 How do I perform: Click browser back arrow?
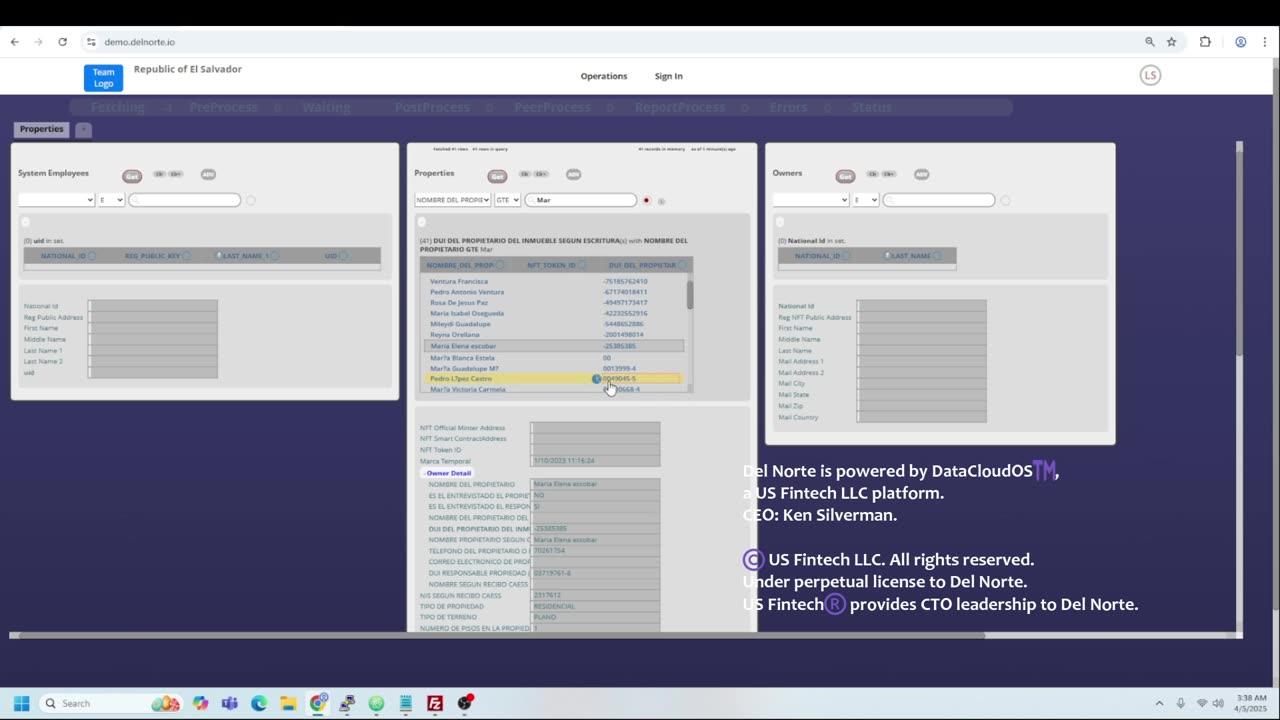point(14,42)
